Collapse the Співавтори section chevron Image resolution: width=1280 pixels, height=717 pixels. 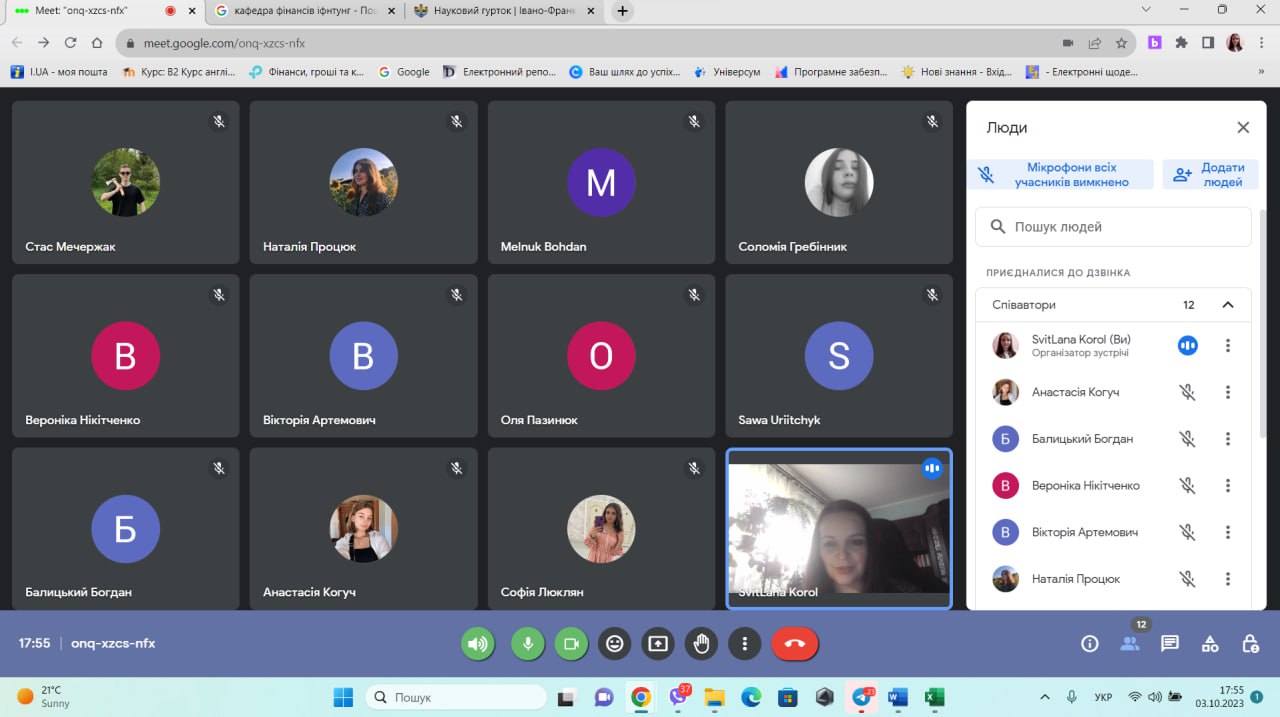pyautogui.click(x=1228, y=305)
